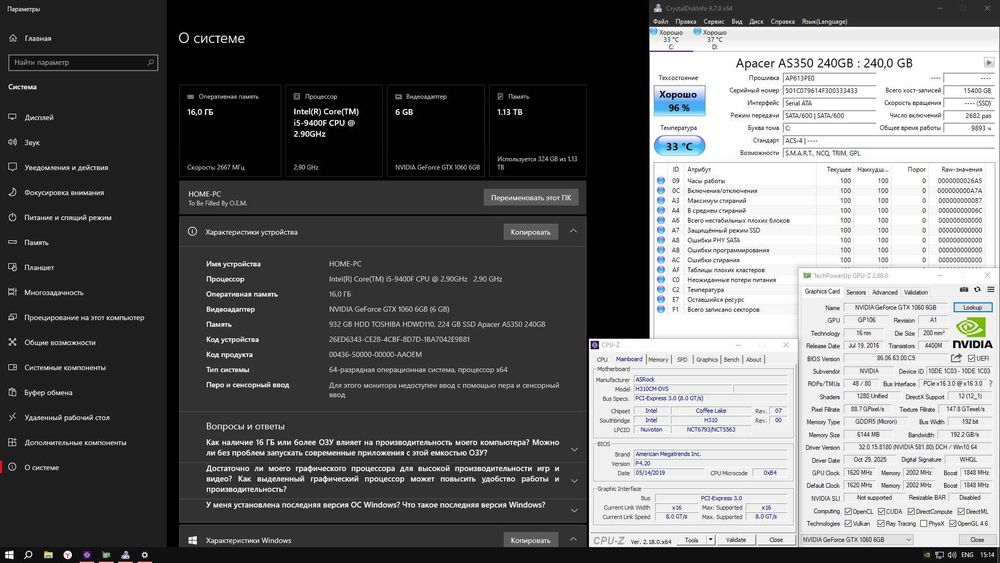1000x563 pixels.
Task: Select the Температура attribute row
Action: (823, 289)
